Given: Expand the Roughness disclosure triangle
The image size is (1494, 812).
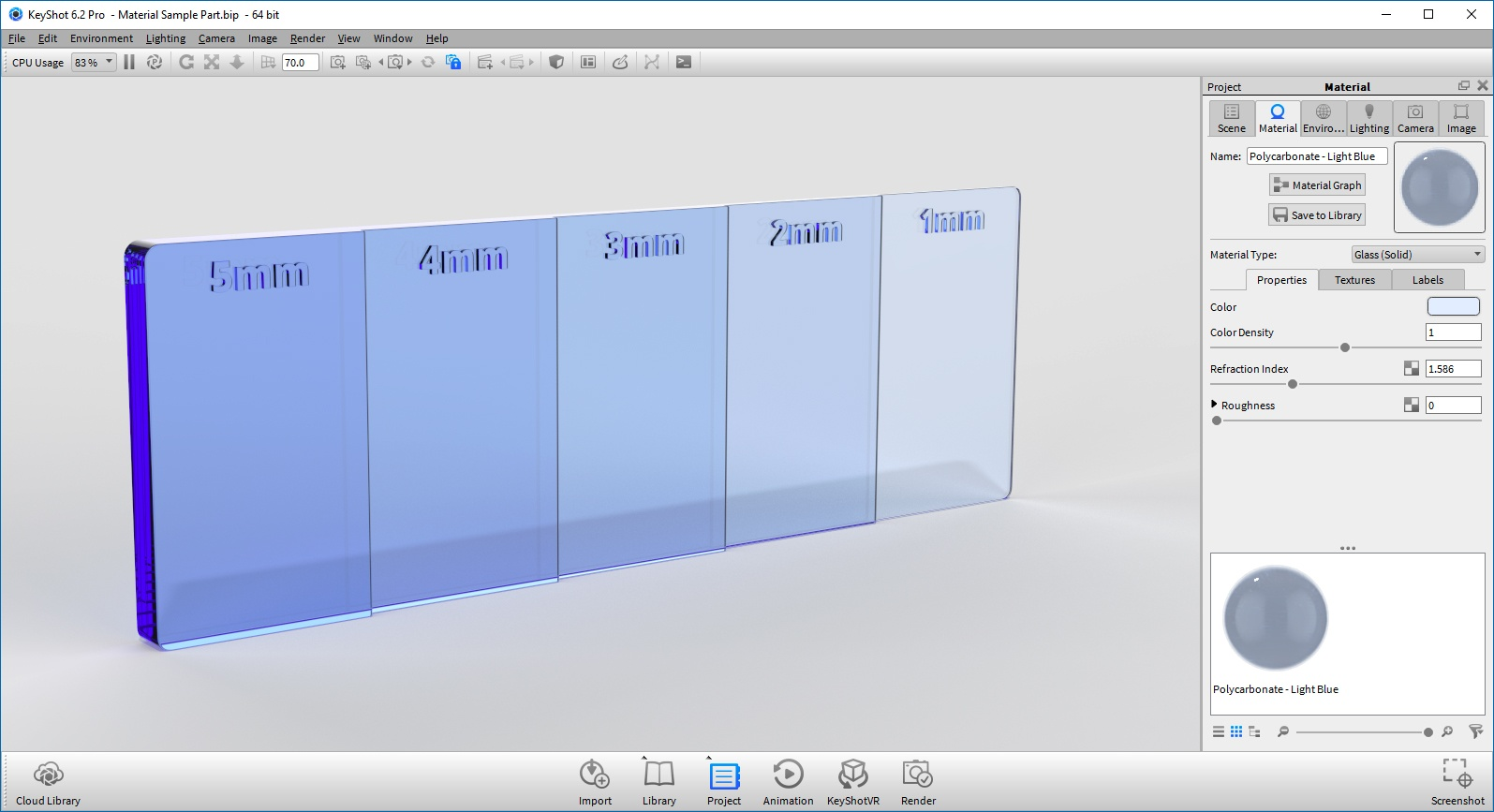Looking at the screenshot, I should pos(1215,405).
